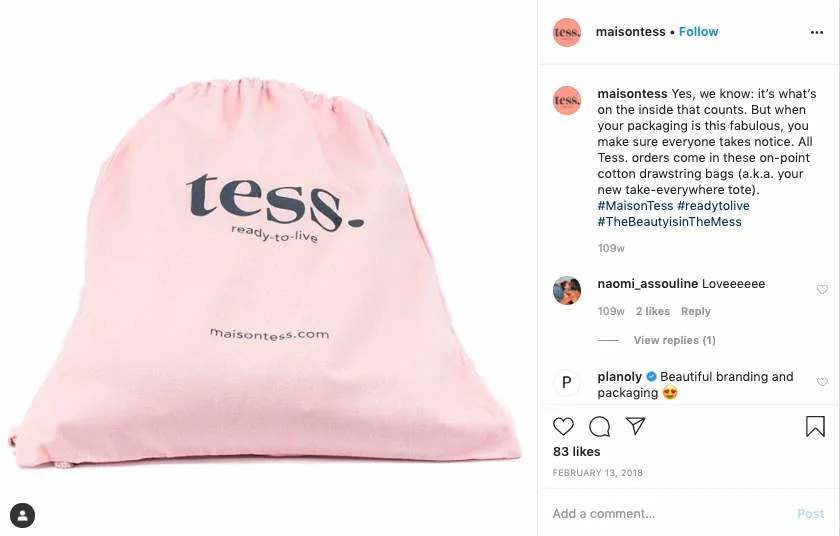
Task: Open the #MaisonTess hashtag
Action: point(635,206)
